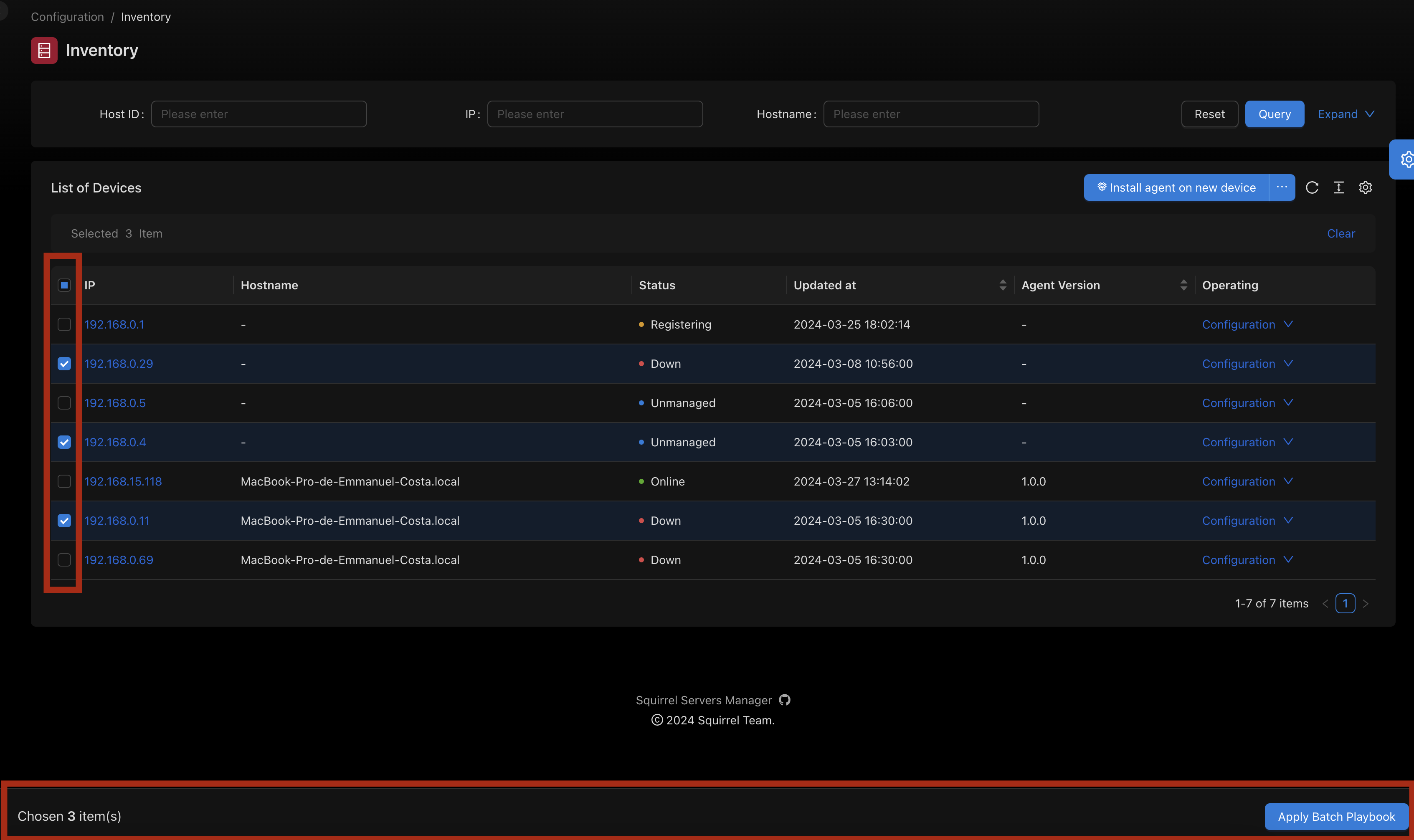Check the box for 192.168.0.5

click(64, 402)
